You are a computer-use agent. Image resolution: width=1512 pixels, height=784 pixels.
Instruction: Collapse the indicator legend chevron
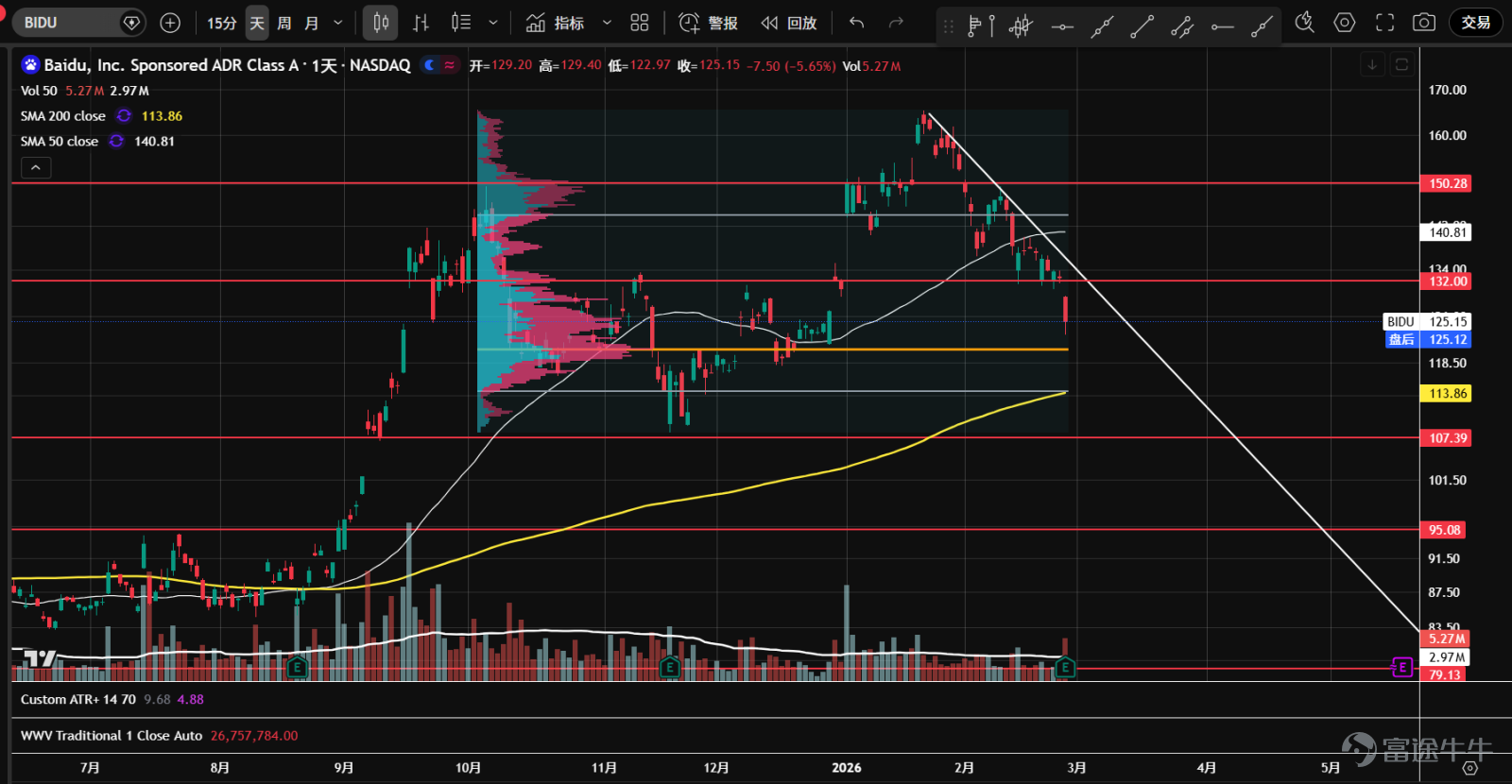(x=35, y=168)
